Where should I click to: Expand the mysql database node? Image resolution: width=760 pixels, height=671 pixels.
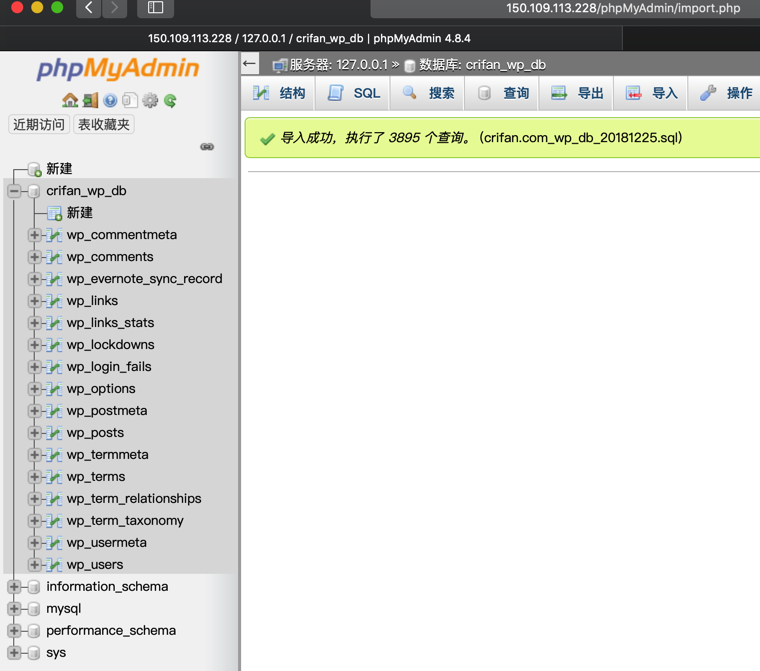point(14,609)
